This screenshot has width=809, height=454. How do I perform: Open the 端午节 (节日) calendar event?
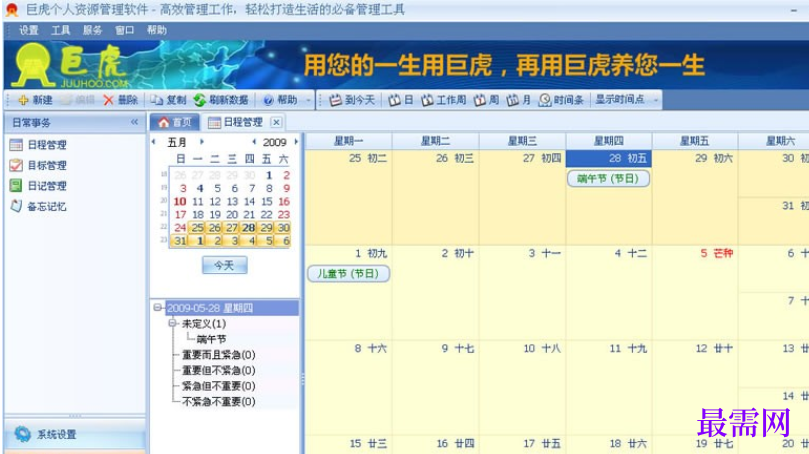(608, 179)
